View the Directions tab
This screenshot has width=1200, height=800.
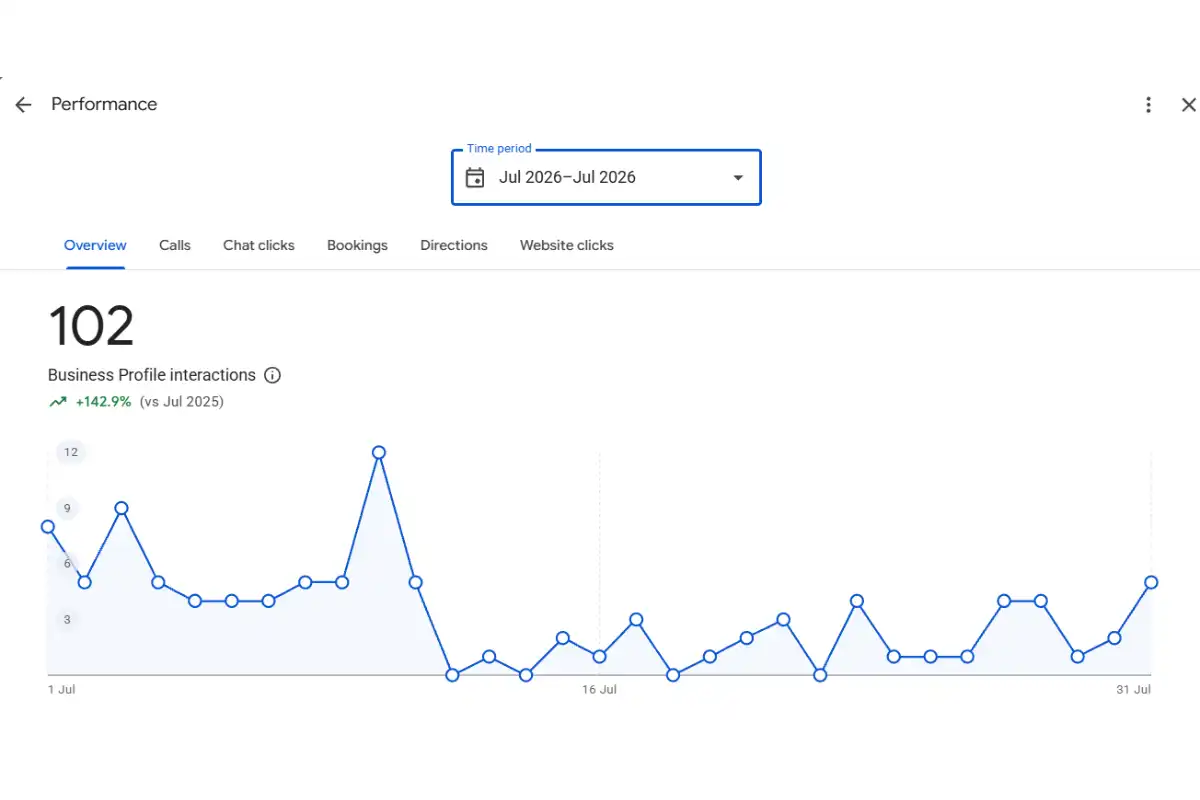(x=454, y=245)
